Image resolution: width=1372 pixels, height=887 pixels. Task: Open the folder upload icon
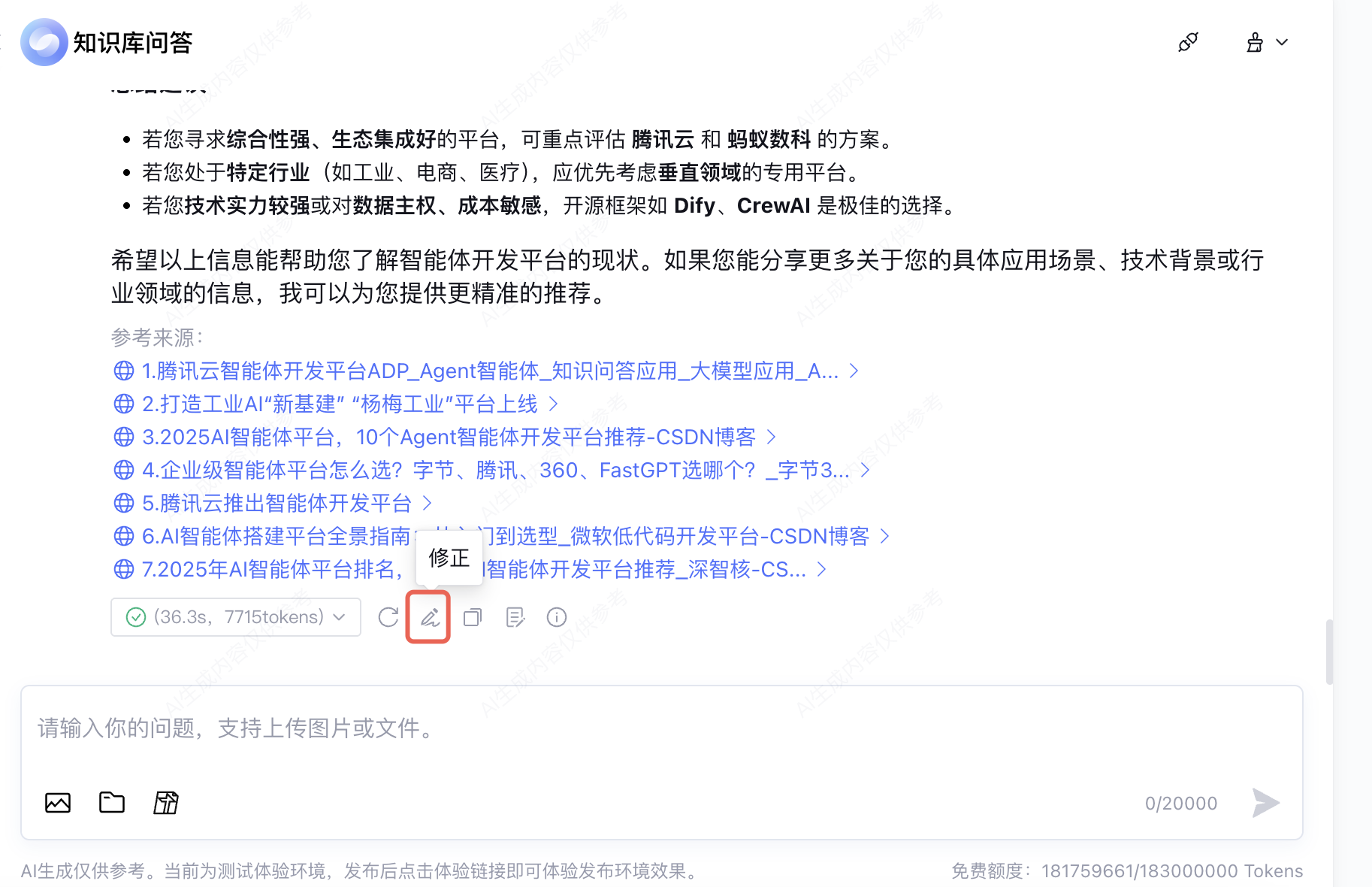pos(112,803)
